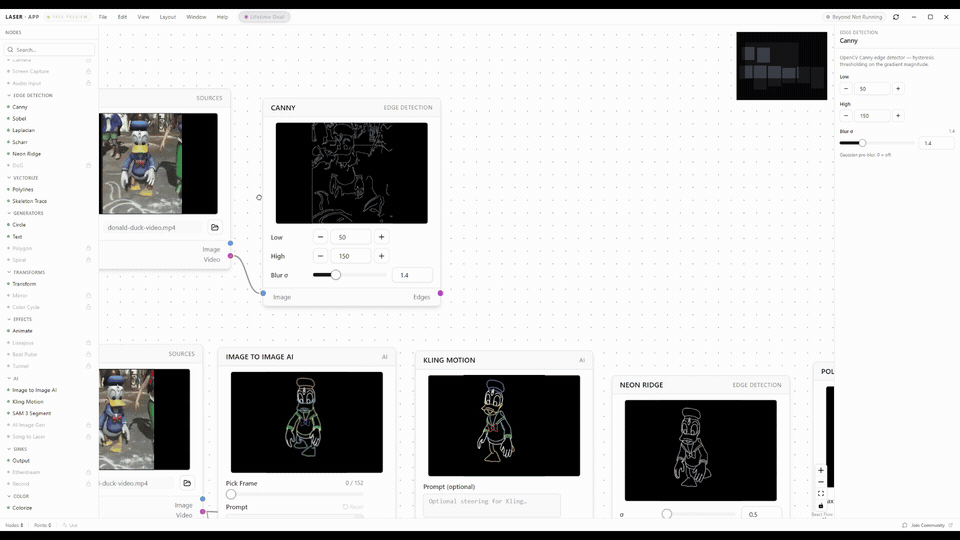The image size is (960, 540).
Task: Select Canny in the nodes list
Action: [x=20, y=107]
